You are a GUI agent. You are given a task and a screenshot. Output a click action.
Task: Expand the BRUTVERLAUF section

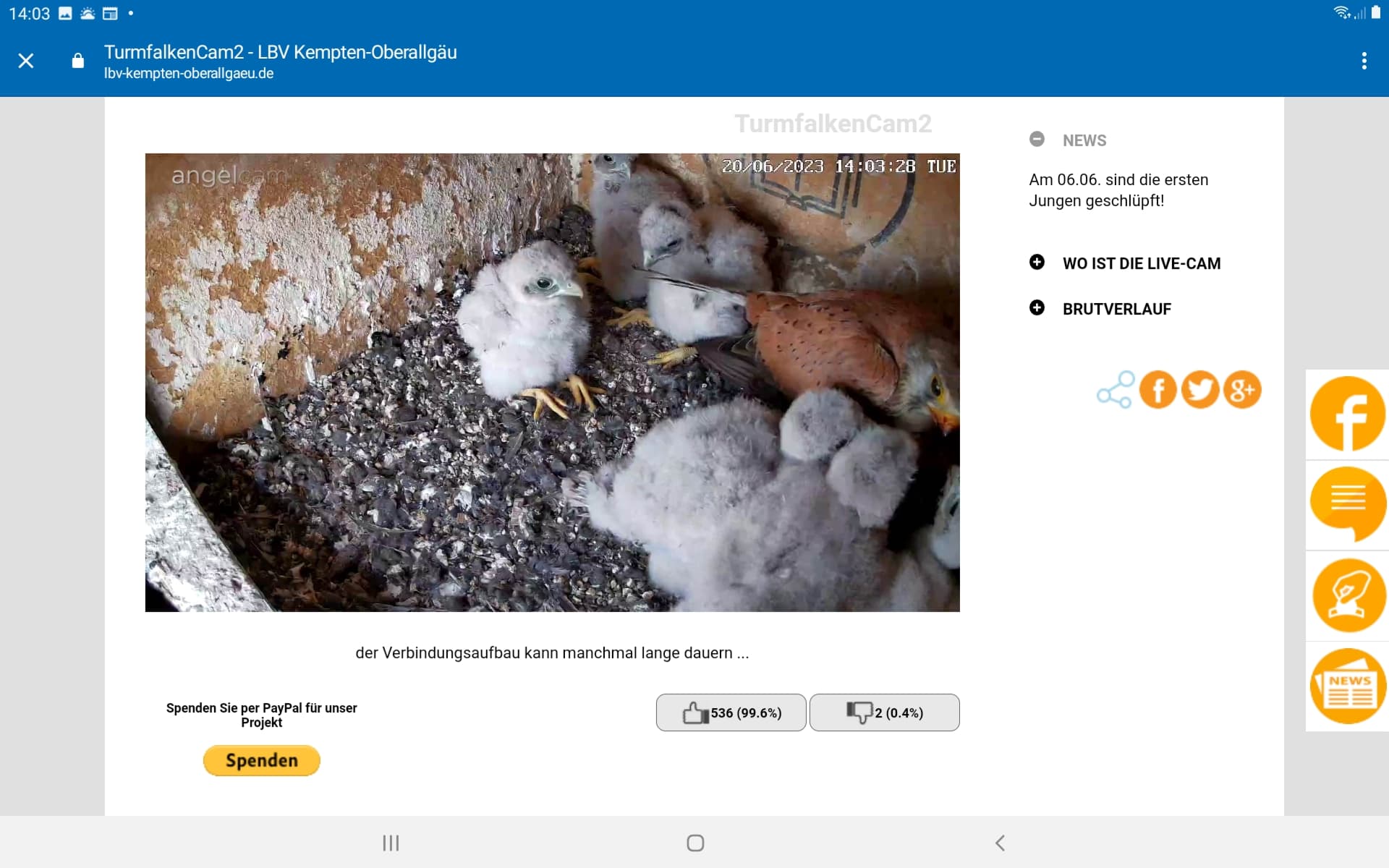[1037, 307]
